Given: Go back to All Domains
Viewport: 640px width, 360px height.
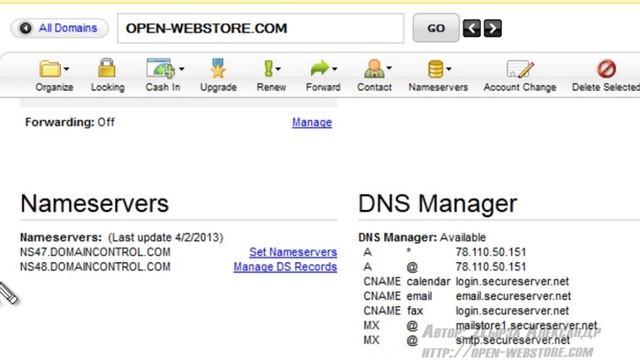Looking at the screenshot, I should 60,28.
